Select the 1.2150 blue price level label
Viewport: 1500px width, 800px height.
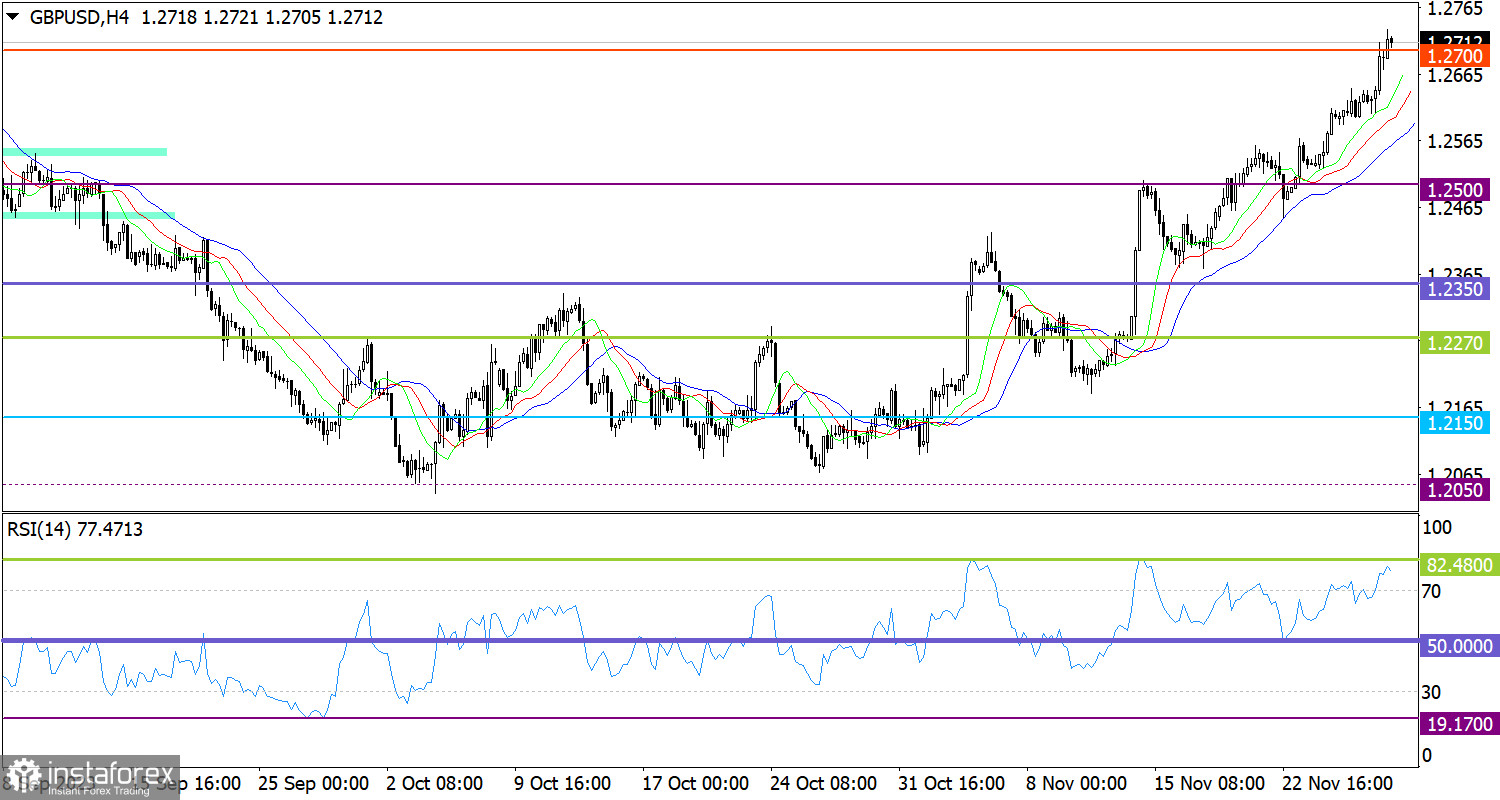click(x=1454, y=423)
